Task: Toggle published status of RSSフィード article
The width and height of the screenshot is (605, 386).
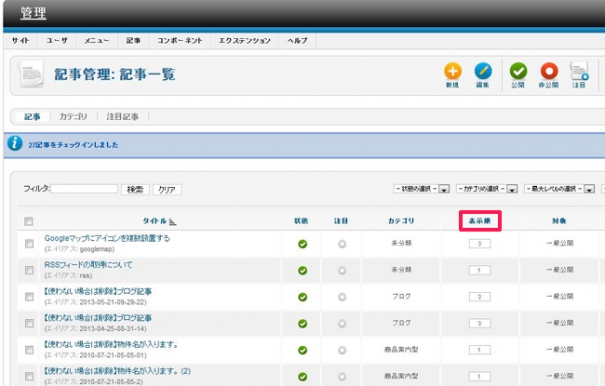Action: 302,271
